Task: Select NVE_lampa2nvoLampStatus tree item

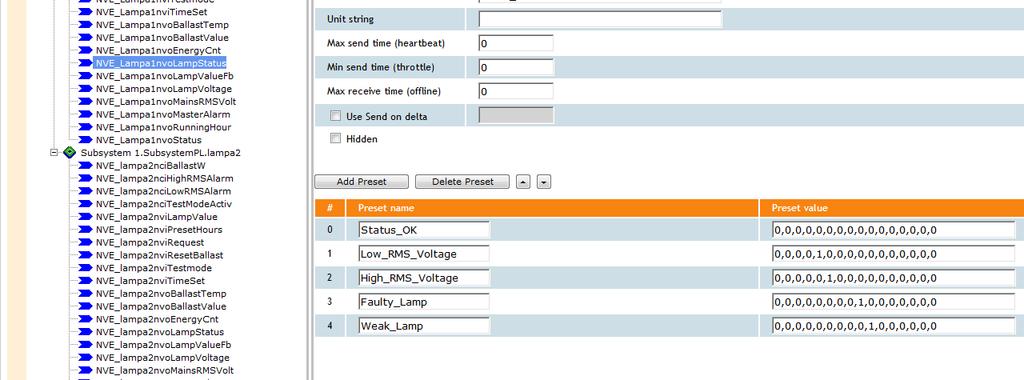Action: point(159,332)
